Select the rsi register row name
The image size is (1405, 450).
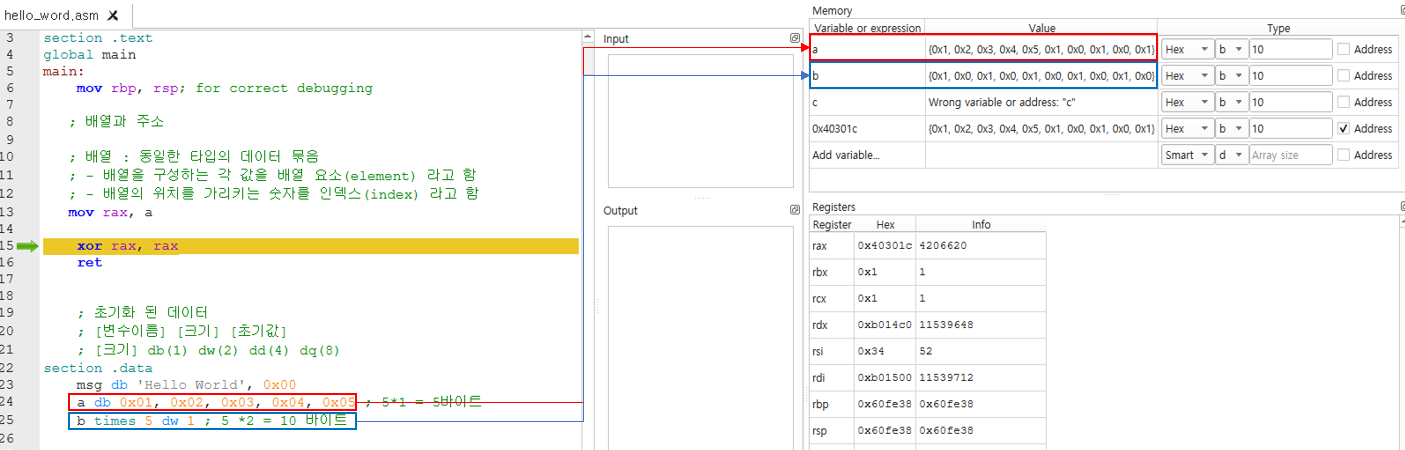[832, 351]
